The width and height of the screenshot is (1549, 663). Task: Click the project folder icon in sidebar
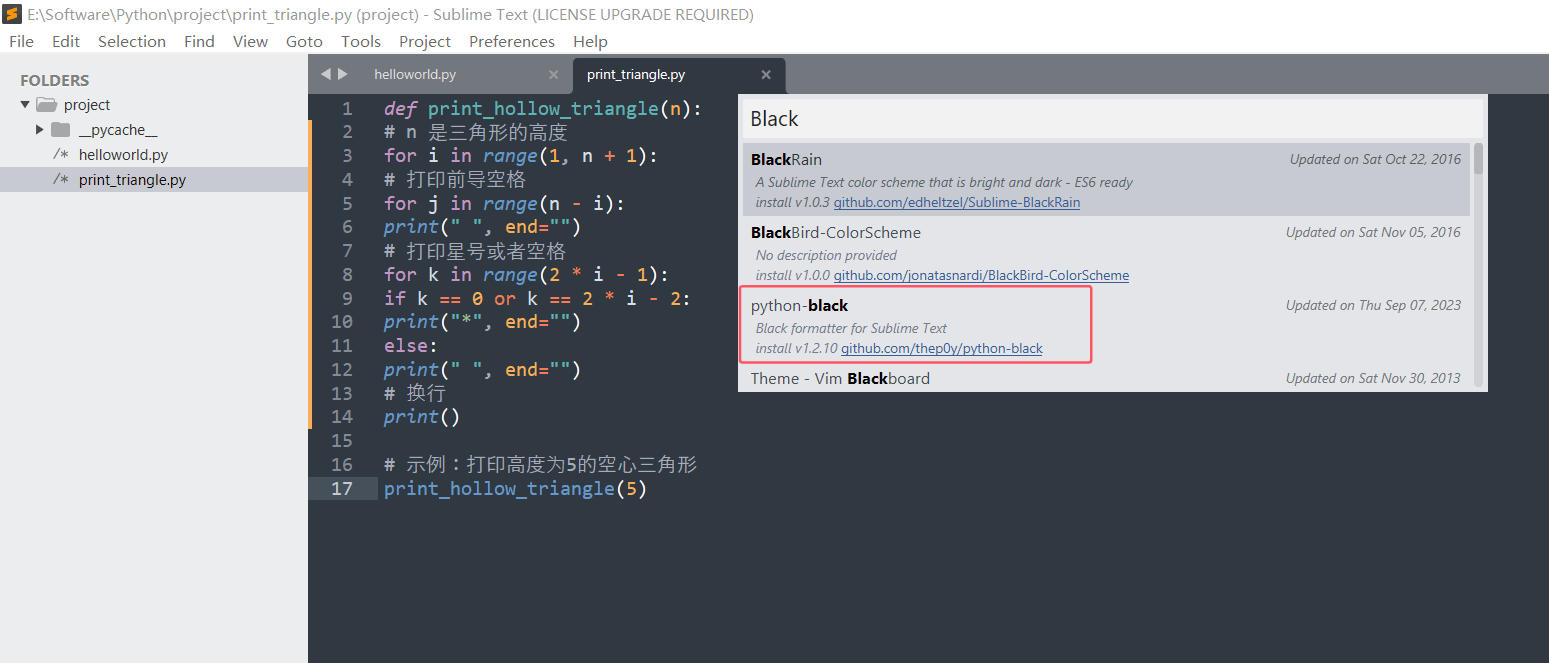[x=46, y=105]
